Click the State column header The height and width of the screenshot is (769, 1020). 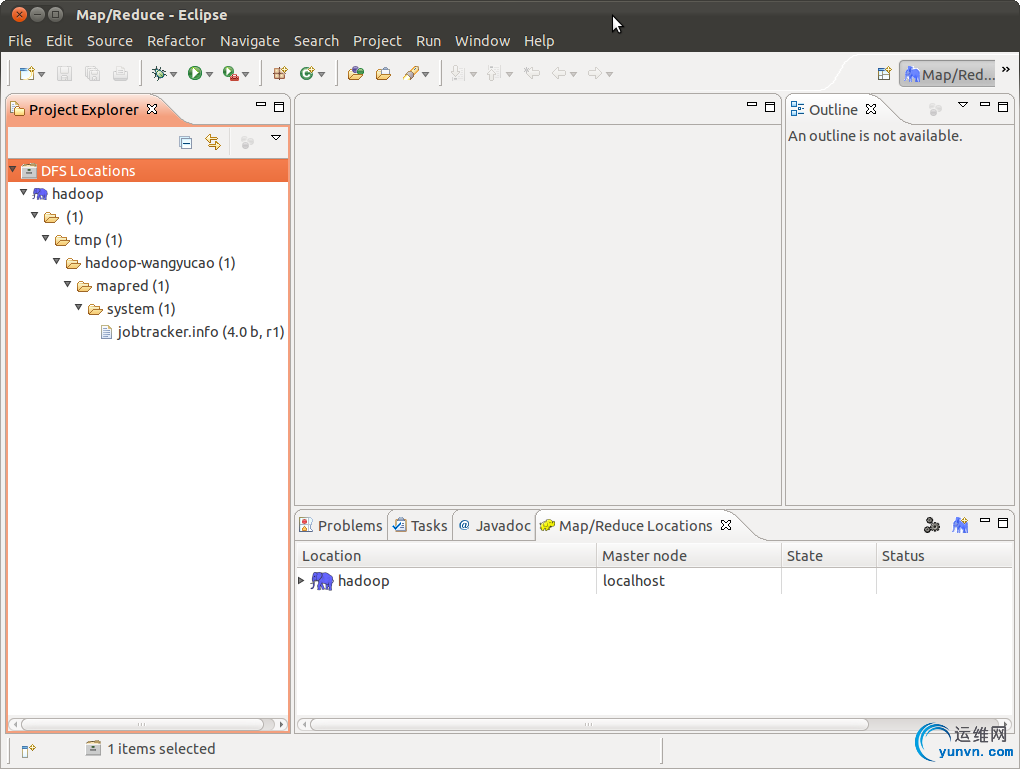pyautogui.click(x=829, y=556)
